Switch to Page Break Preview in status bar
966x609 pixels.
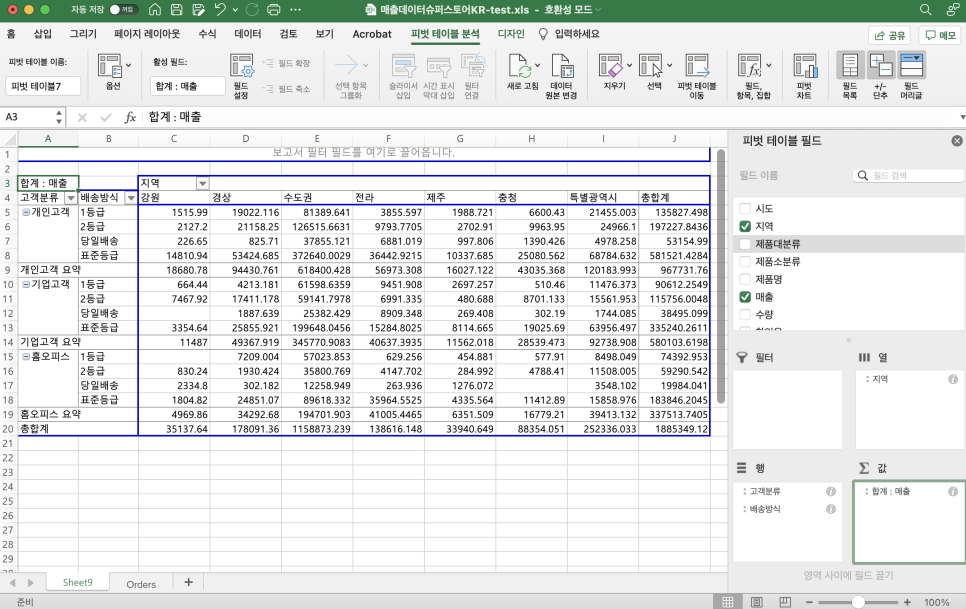click(785, 602)
